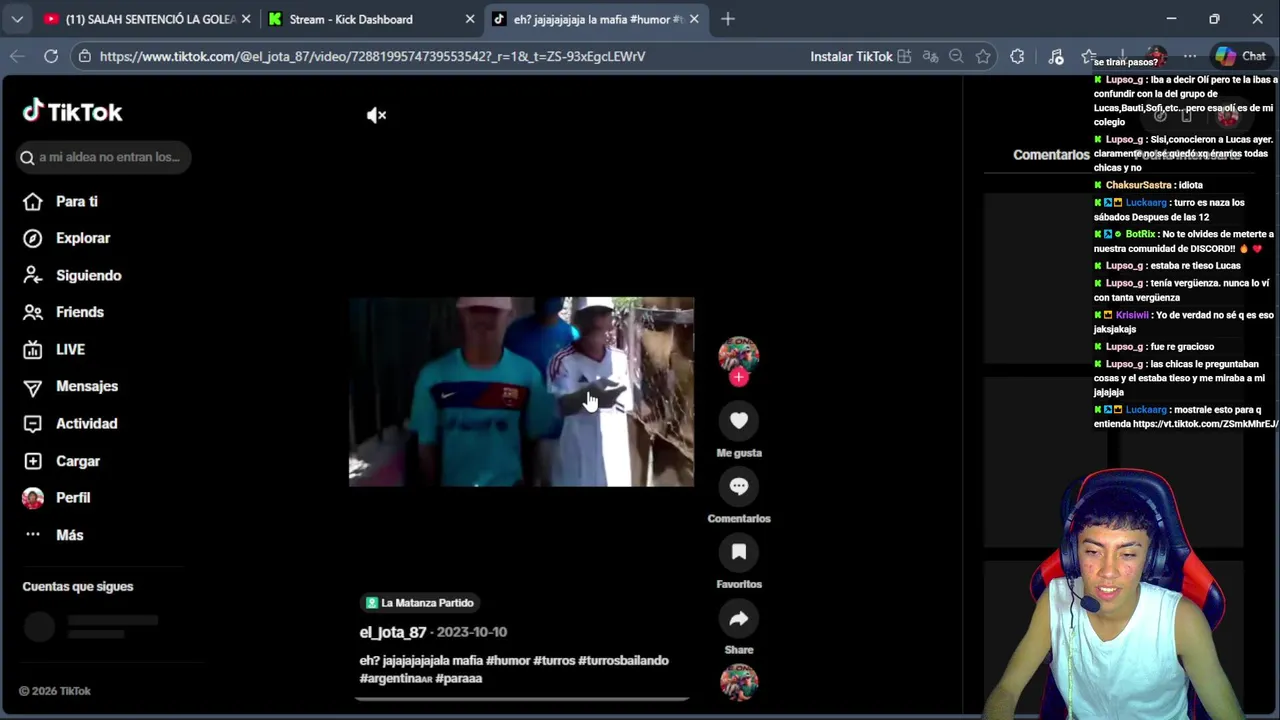1280x720 pixels.
Task: Switch to the Comentarios tab
Action: [x=1051, y=155]
